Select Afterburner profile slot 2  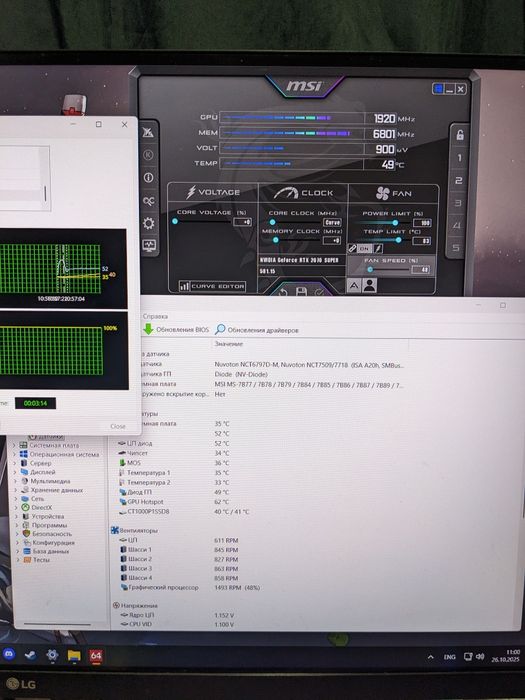(x=458, y=180)
